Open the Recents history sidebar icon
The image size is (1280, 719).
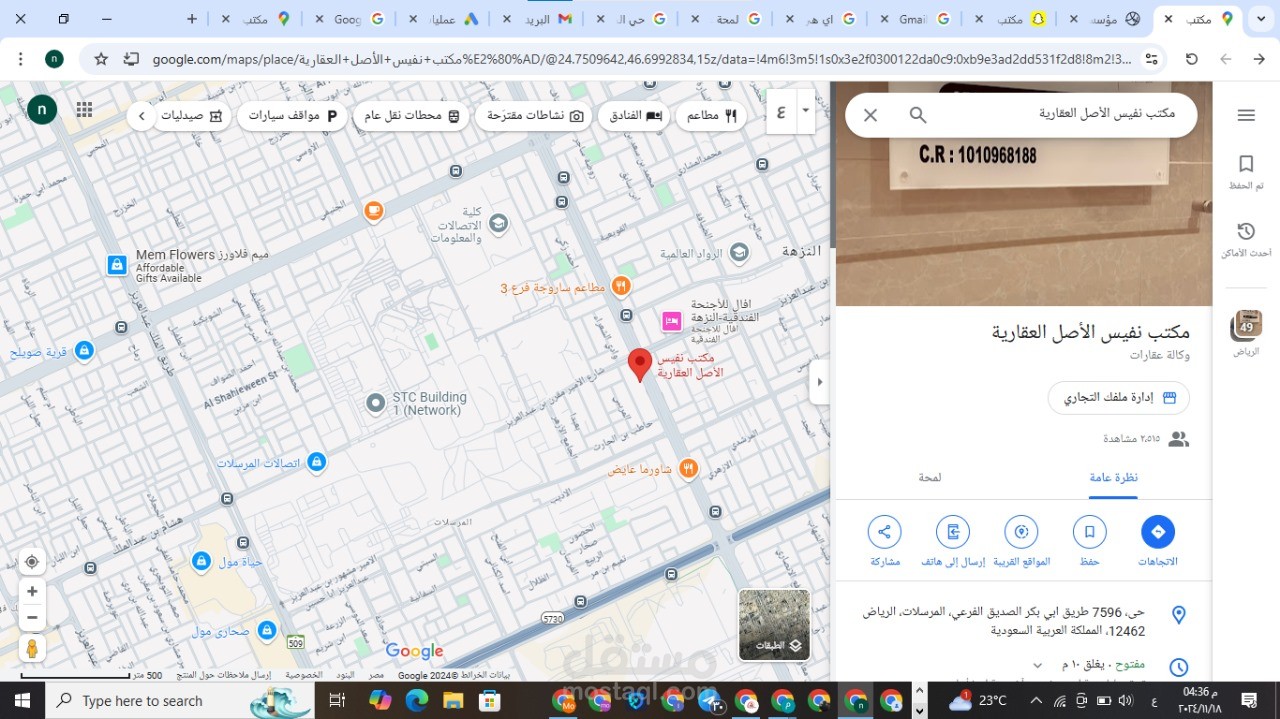tap(1246, 240)
